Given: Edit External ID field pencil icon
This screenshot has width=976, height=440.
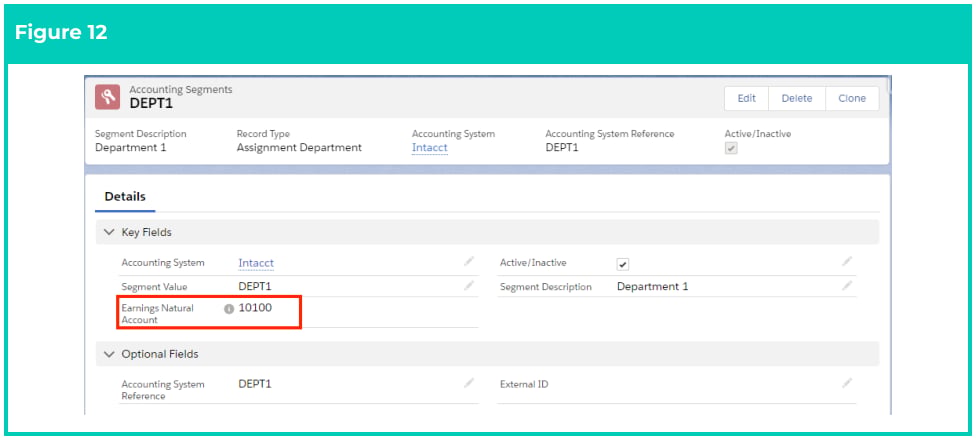Looking at the screenshot, I should coord(847,383).
